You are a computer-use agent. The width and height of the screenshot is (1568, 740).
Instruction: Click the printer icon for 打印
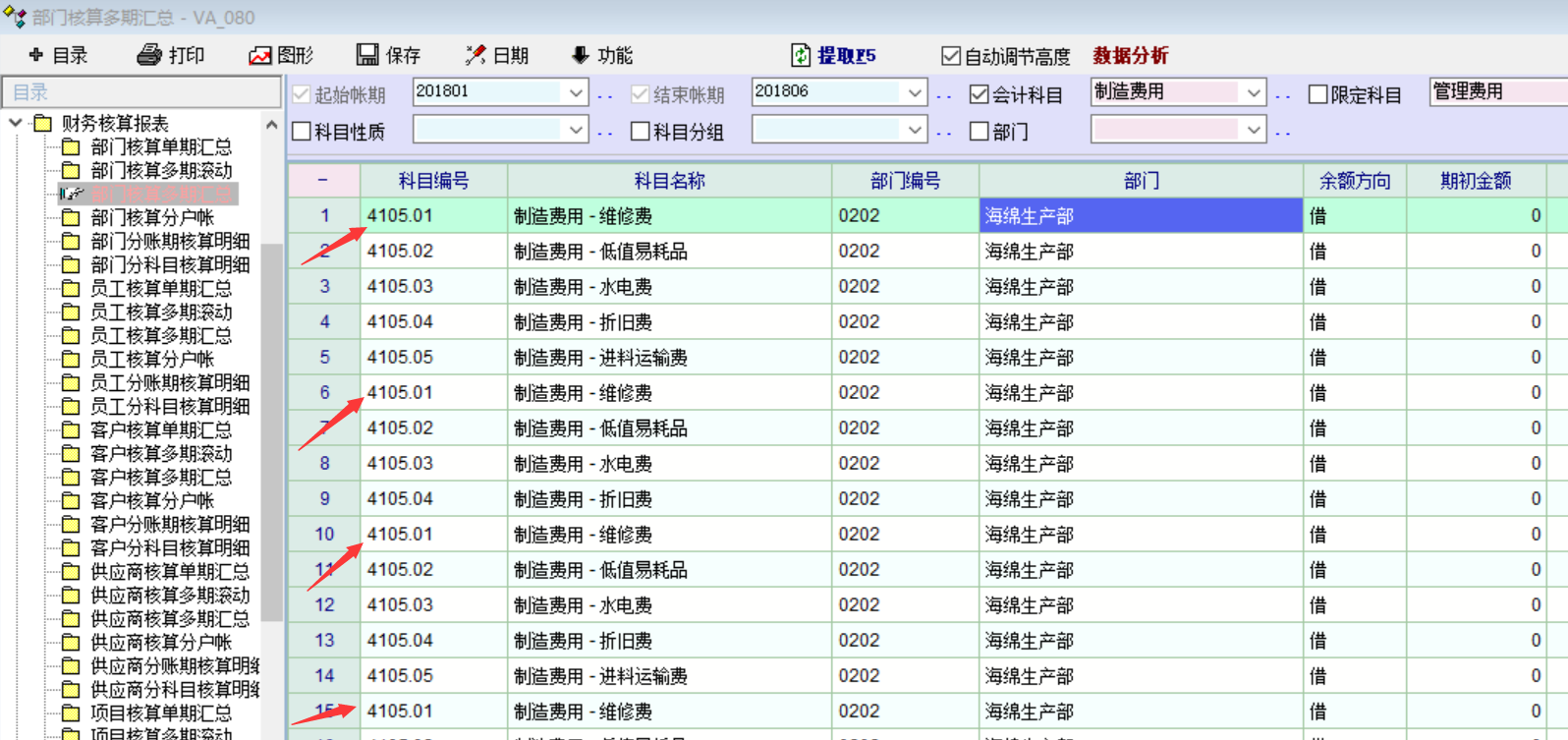click(x=149, y=55)
